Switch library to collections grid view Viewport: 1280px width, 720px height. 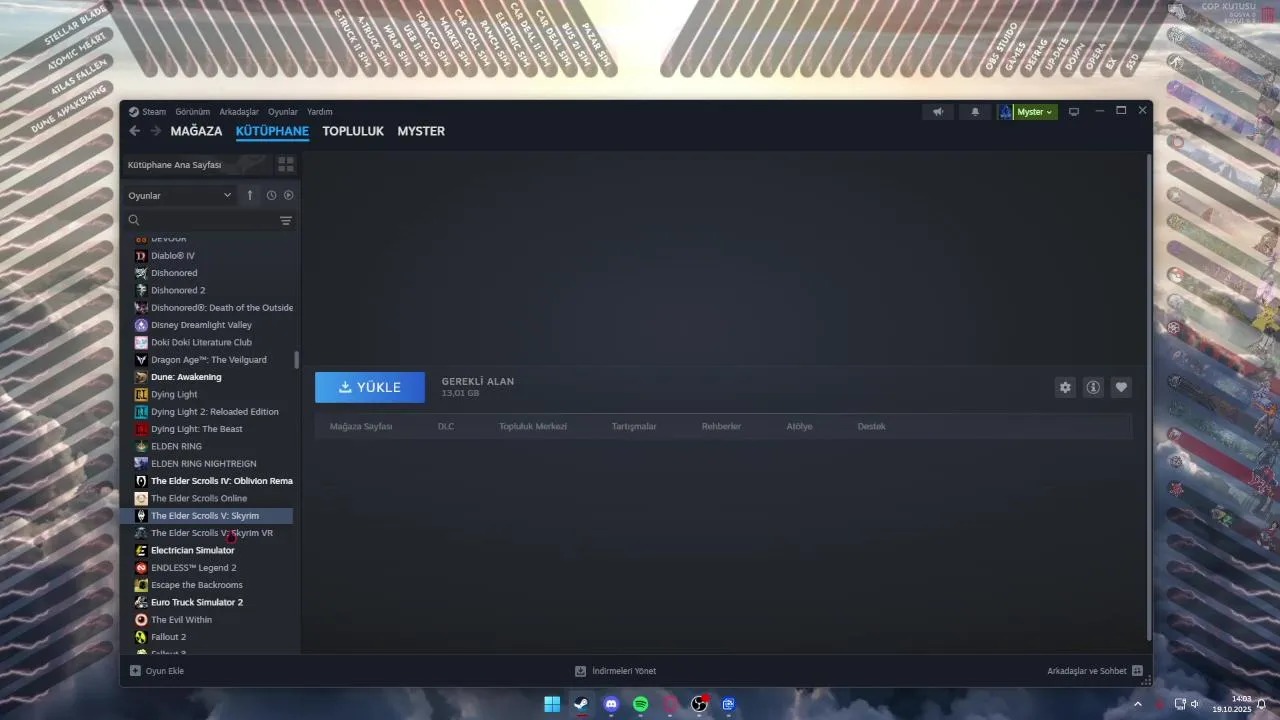pos(286,164)
